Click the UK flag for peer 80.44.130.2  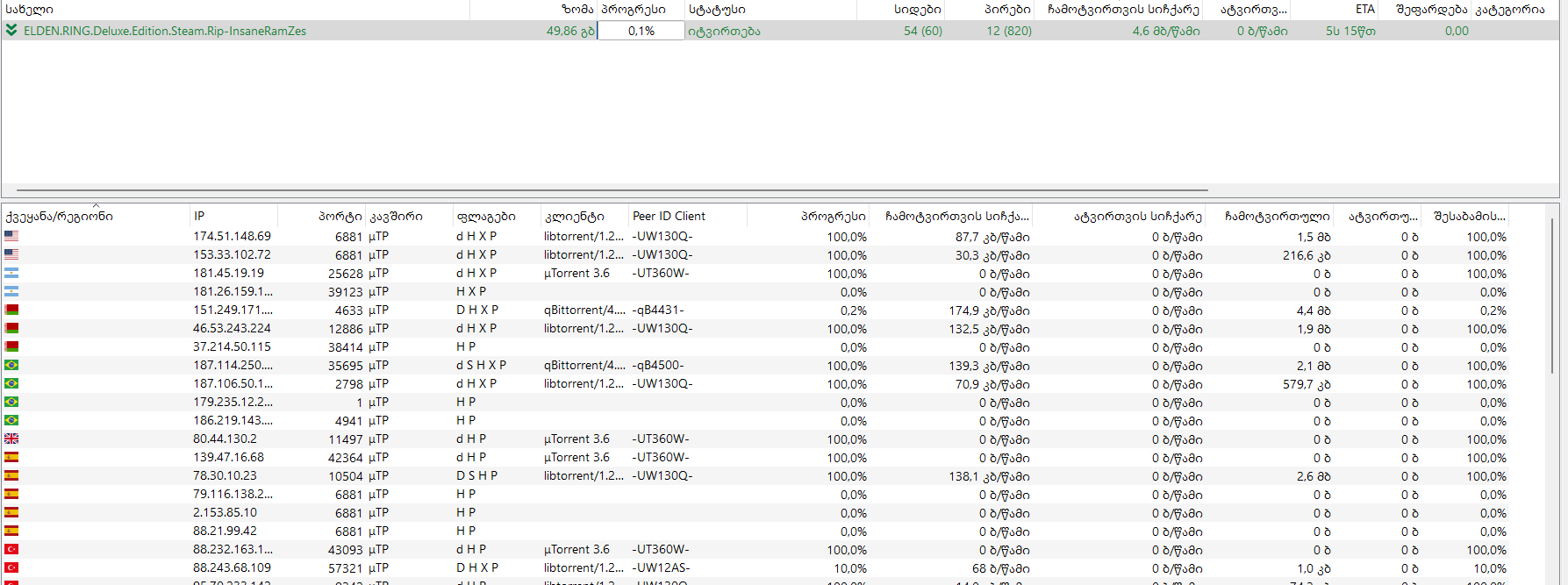coord(11,439)
